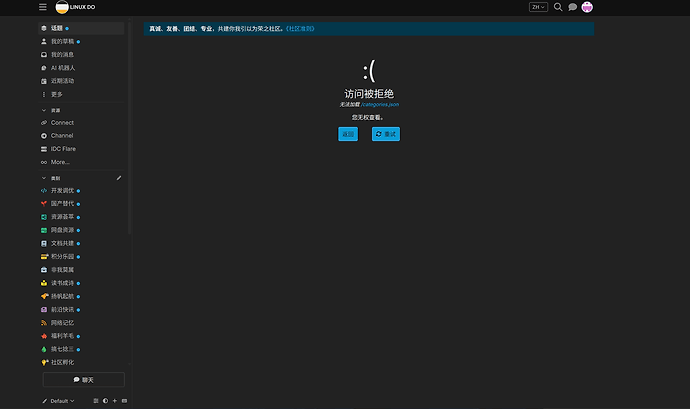690x409 pixels.
Task: Open the 文档共建 category icon
Action: click(x=44, y=243)
